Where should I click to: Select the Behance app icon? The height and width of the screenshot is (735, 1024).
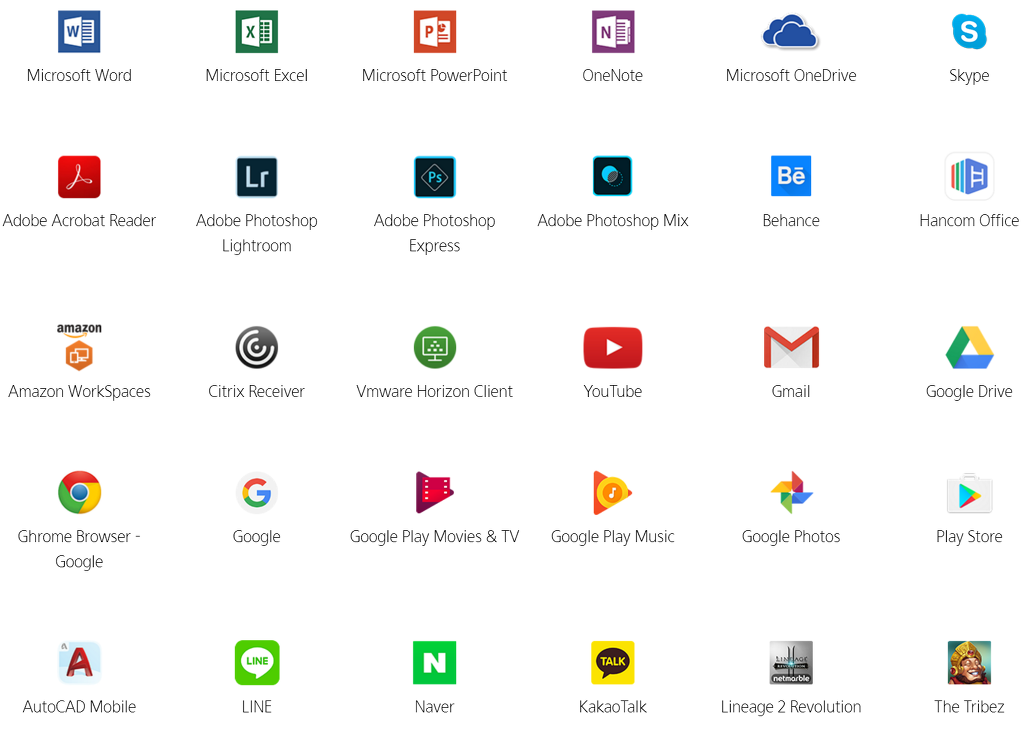790,177
